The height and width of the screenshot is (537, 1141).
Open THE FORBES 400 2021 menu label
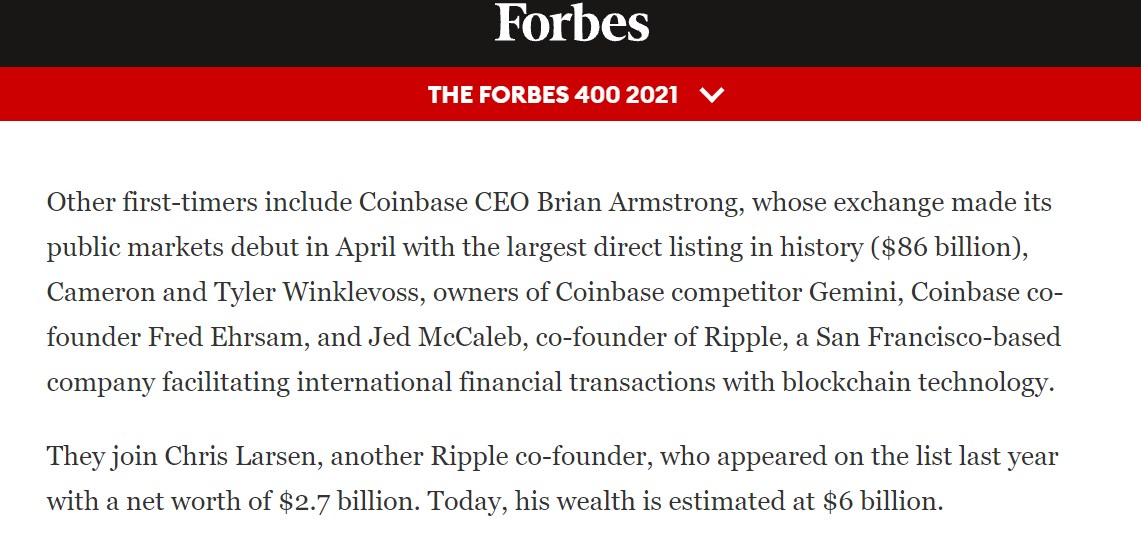click(x=553, y=95)
